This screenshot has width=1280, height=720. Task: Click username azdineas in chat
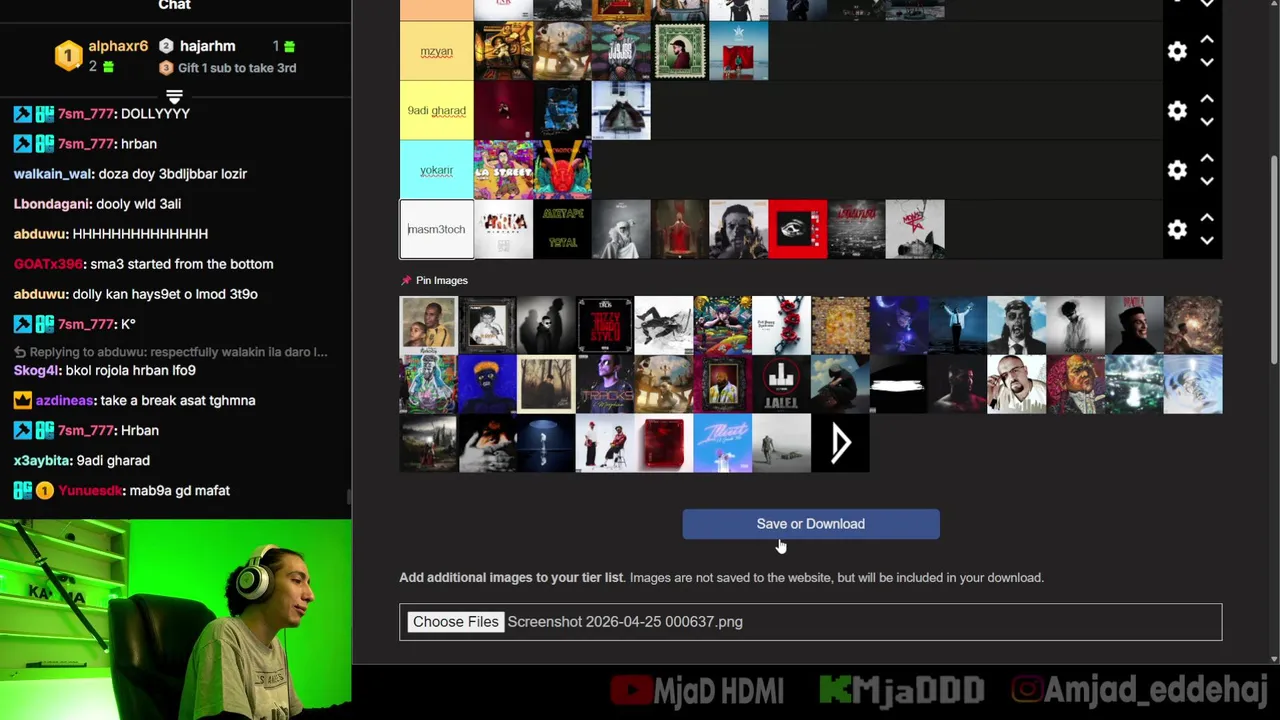click(65, 400)
